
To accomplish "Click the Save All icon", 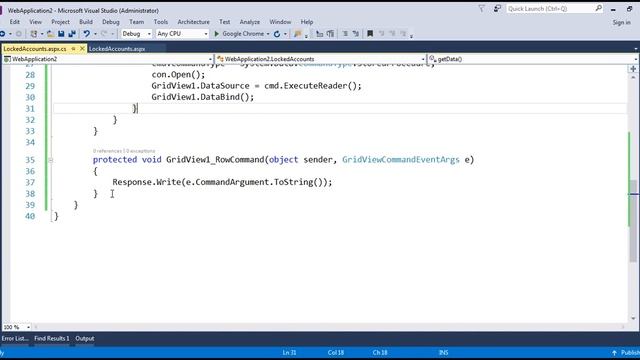I will (x=72, y=34).
